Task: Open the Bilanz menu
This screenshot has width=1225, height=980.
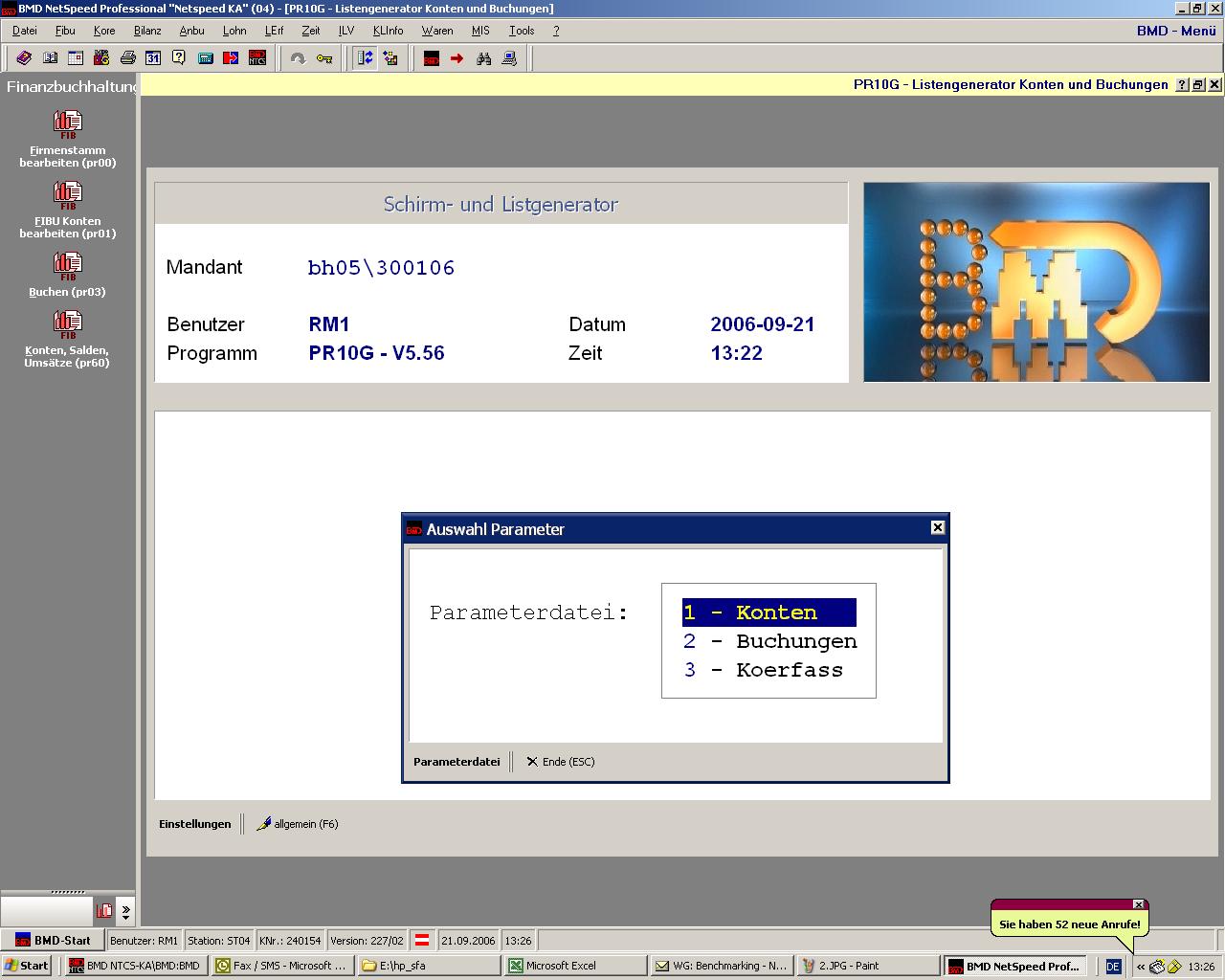Action: pyautogui.click(x=147, y=31)
